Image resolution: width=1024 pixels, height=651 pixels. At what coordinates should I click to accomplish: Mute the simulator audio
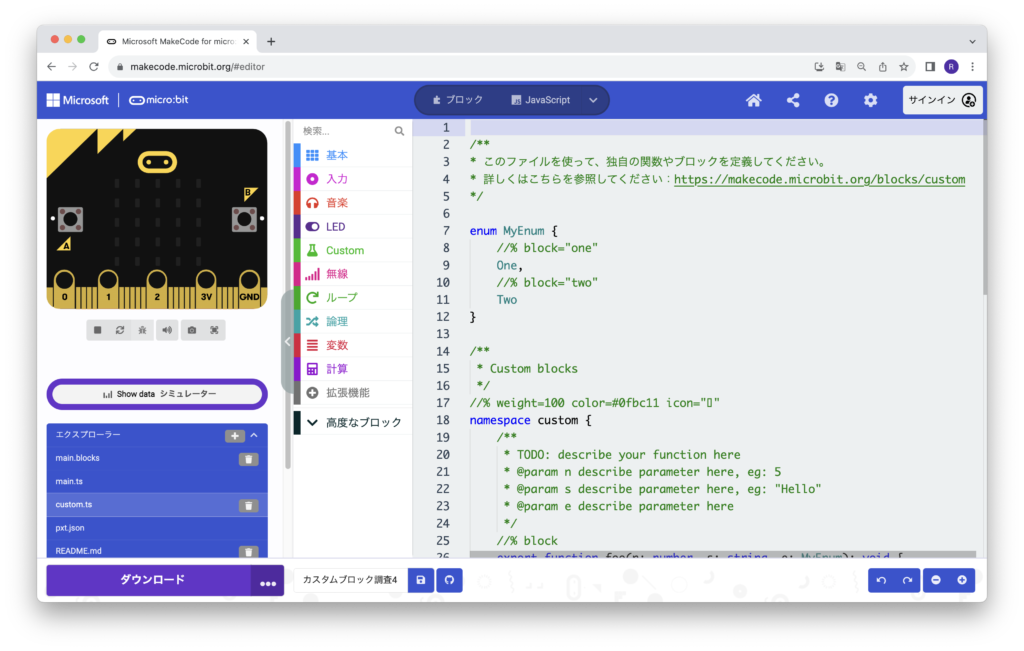(166, 330)
